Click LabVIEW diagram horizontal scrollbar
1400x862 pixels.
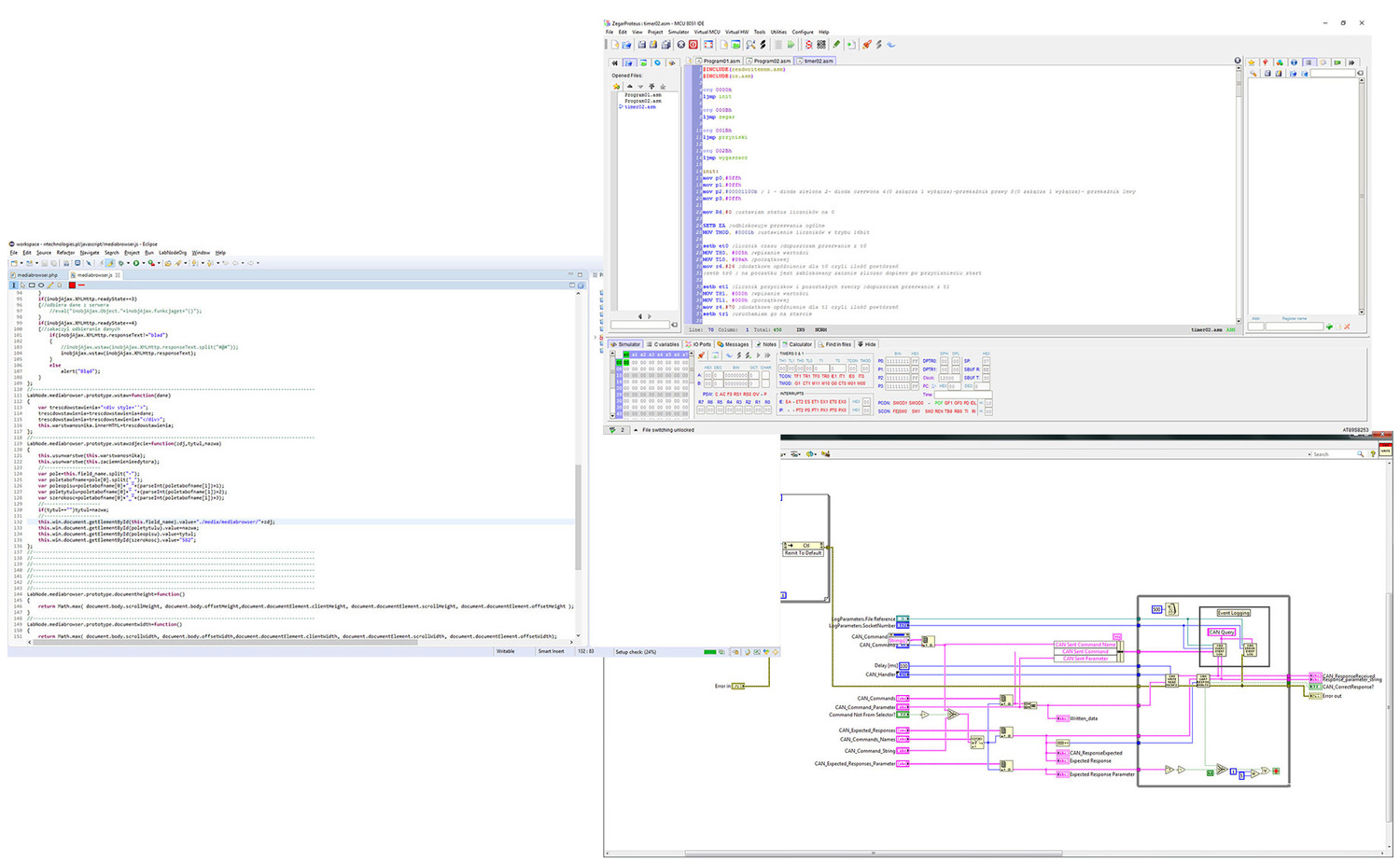click(x=874, y=853)
